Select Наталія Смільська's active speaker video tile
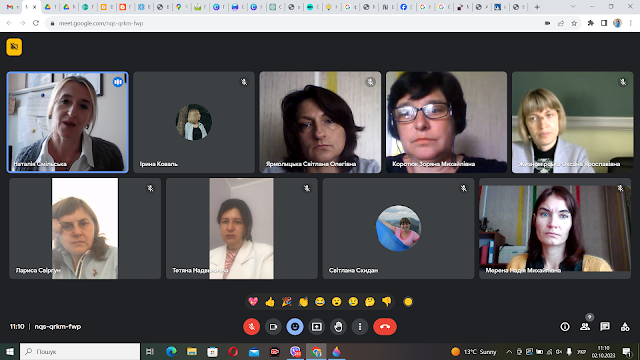Viewport: 640px width, 360px height. pos(68,122)
